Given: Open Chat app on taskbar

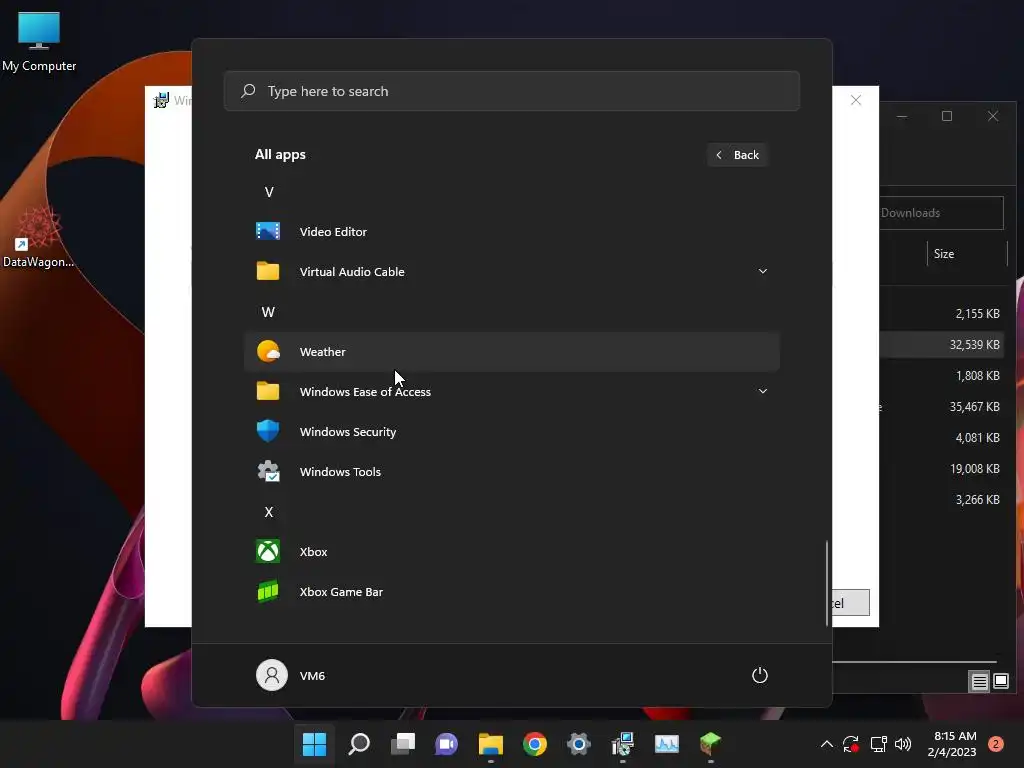Looking at the screenshot, I should click(x=447, y=744).
